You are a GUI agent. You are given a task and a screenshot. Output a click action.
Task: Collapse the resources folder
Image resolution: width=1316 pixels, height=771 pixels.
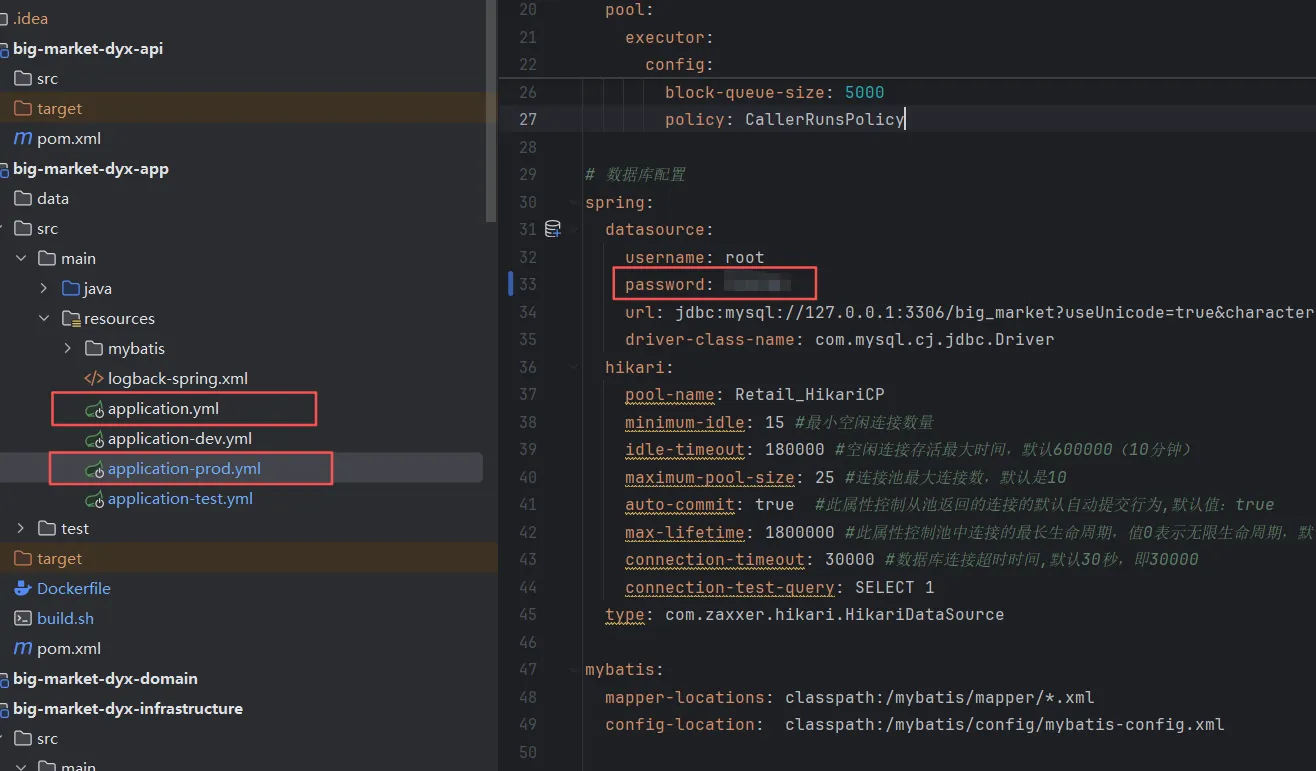(44, 318)
